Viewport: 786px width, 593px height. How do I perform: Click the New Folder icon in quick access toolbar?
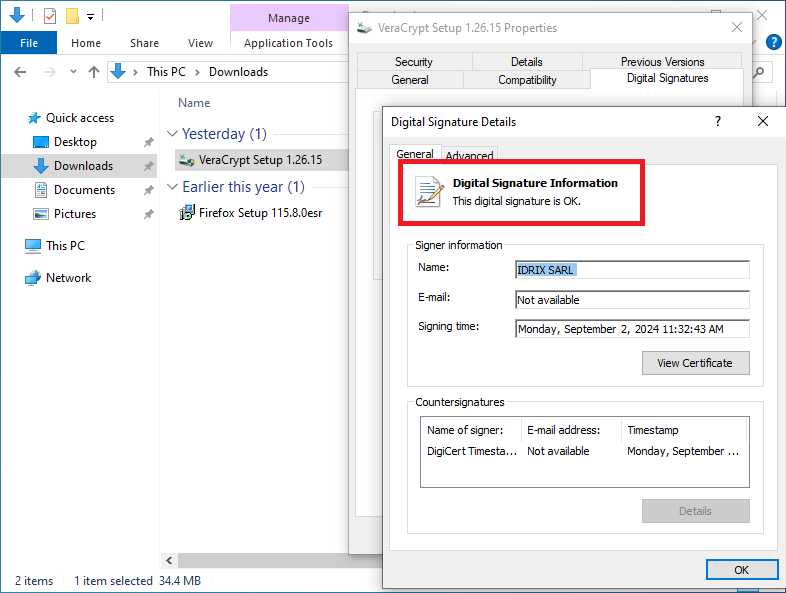[72, 16]
